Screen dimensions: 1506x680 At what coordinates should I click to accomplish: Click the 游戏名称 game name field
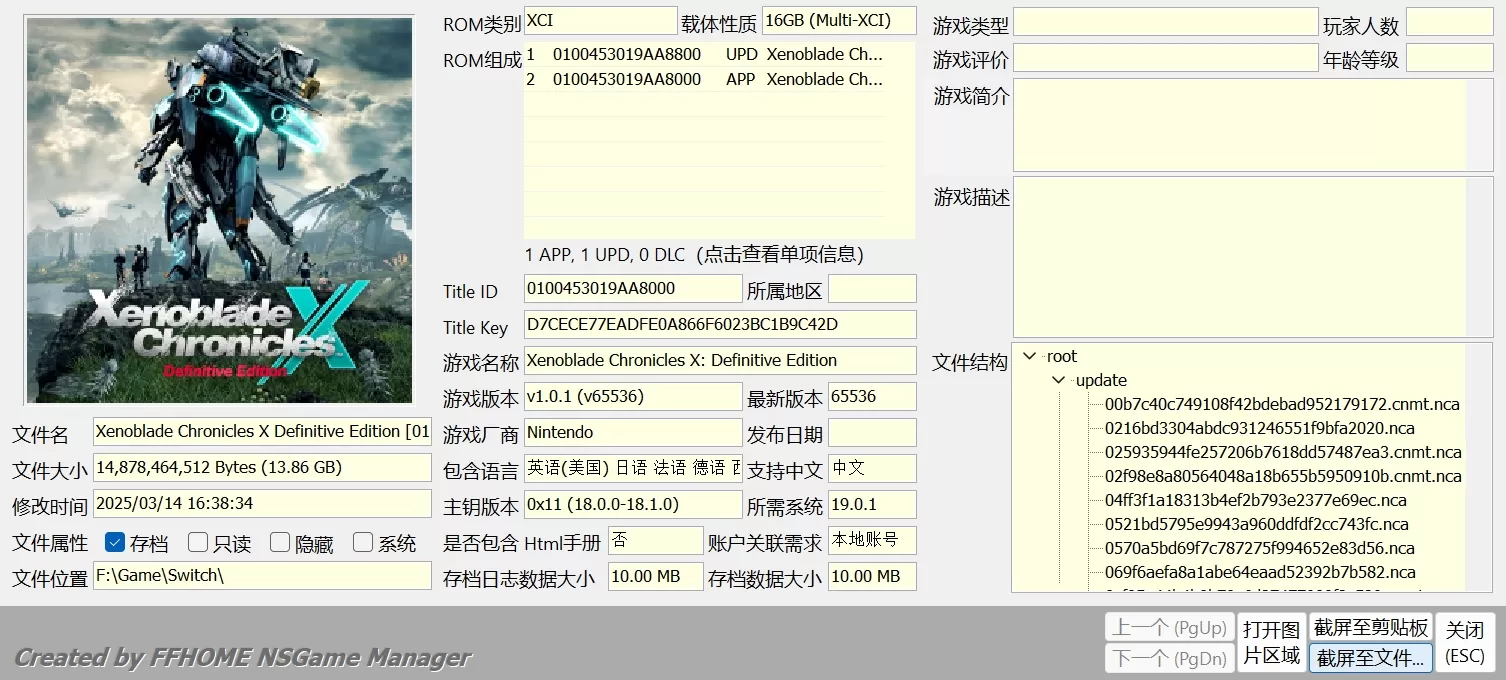pyautogui.click(x=720, y=361)
